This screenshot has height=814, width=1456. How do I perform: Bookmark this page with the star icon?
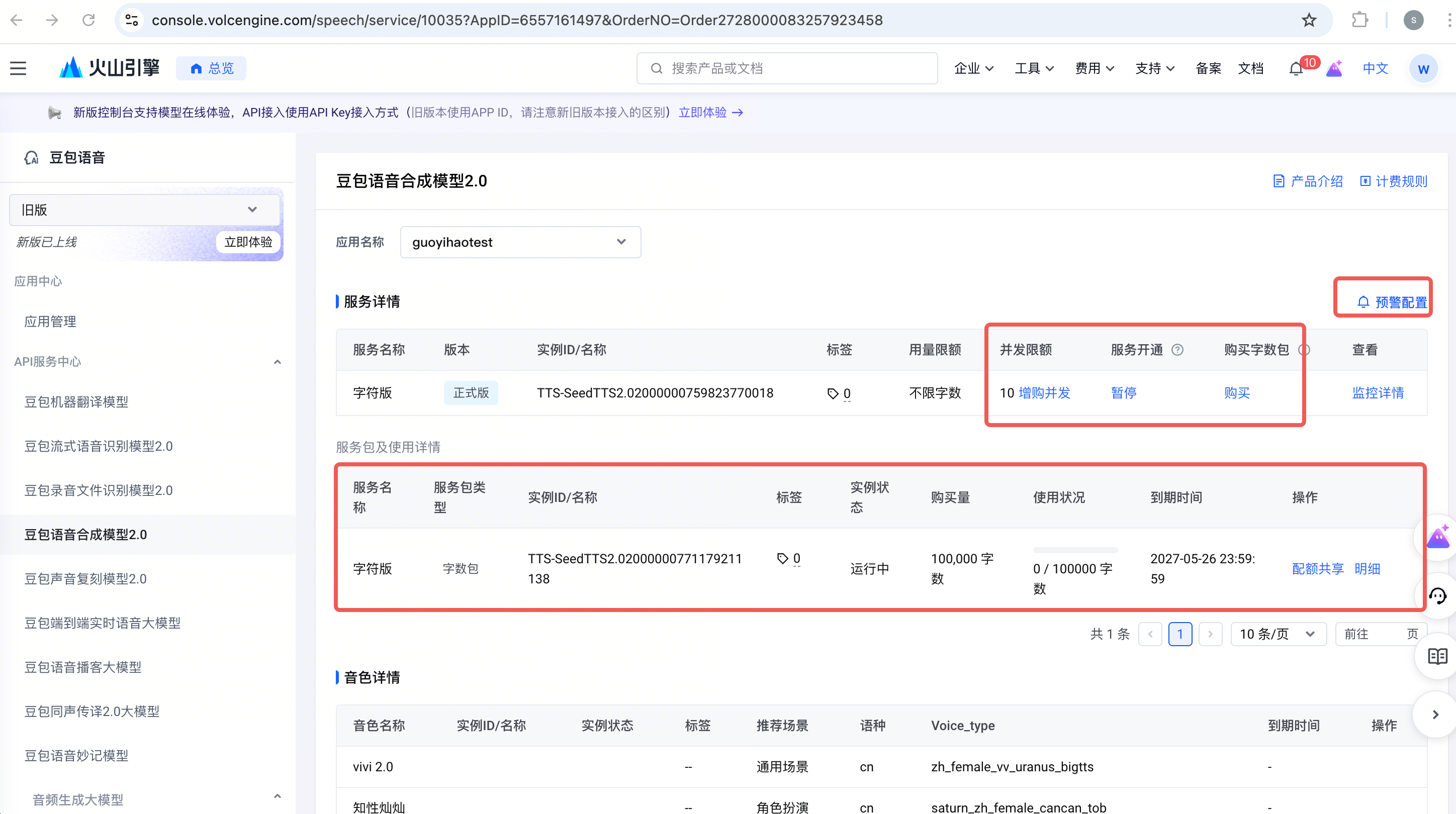[1309, 20]
